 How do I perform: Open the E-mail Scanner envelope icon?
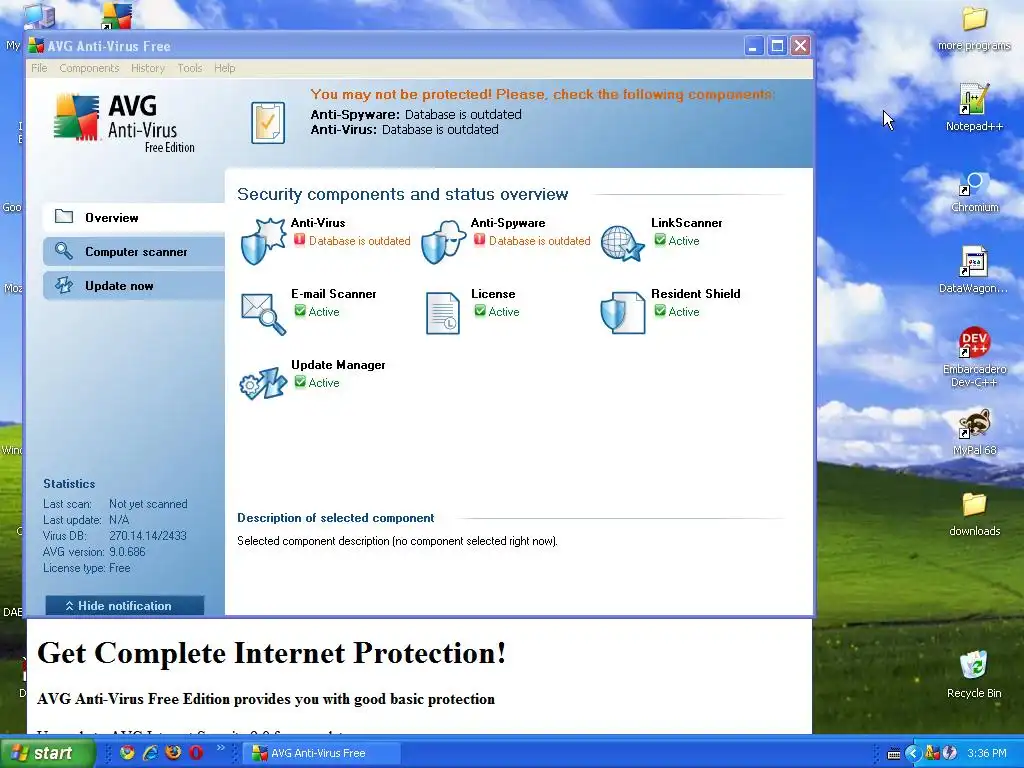pyautogui.click(x=263, y=314)
